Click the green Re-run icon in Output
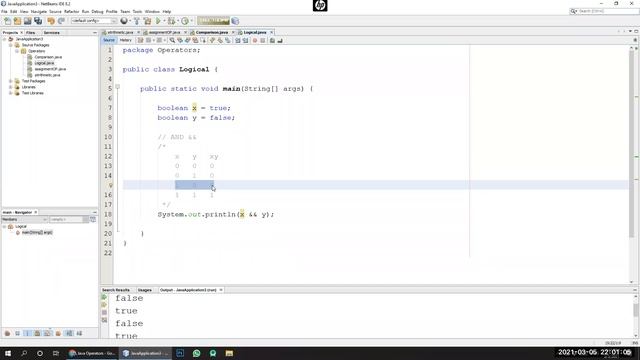Image resolution: width=640 pixels, height=360 pixels. point(104,297)
